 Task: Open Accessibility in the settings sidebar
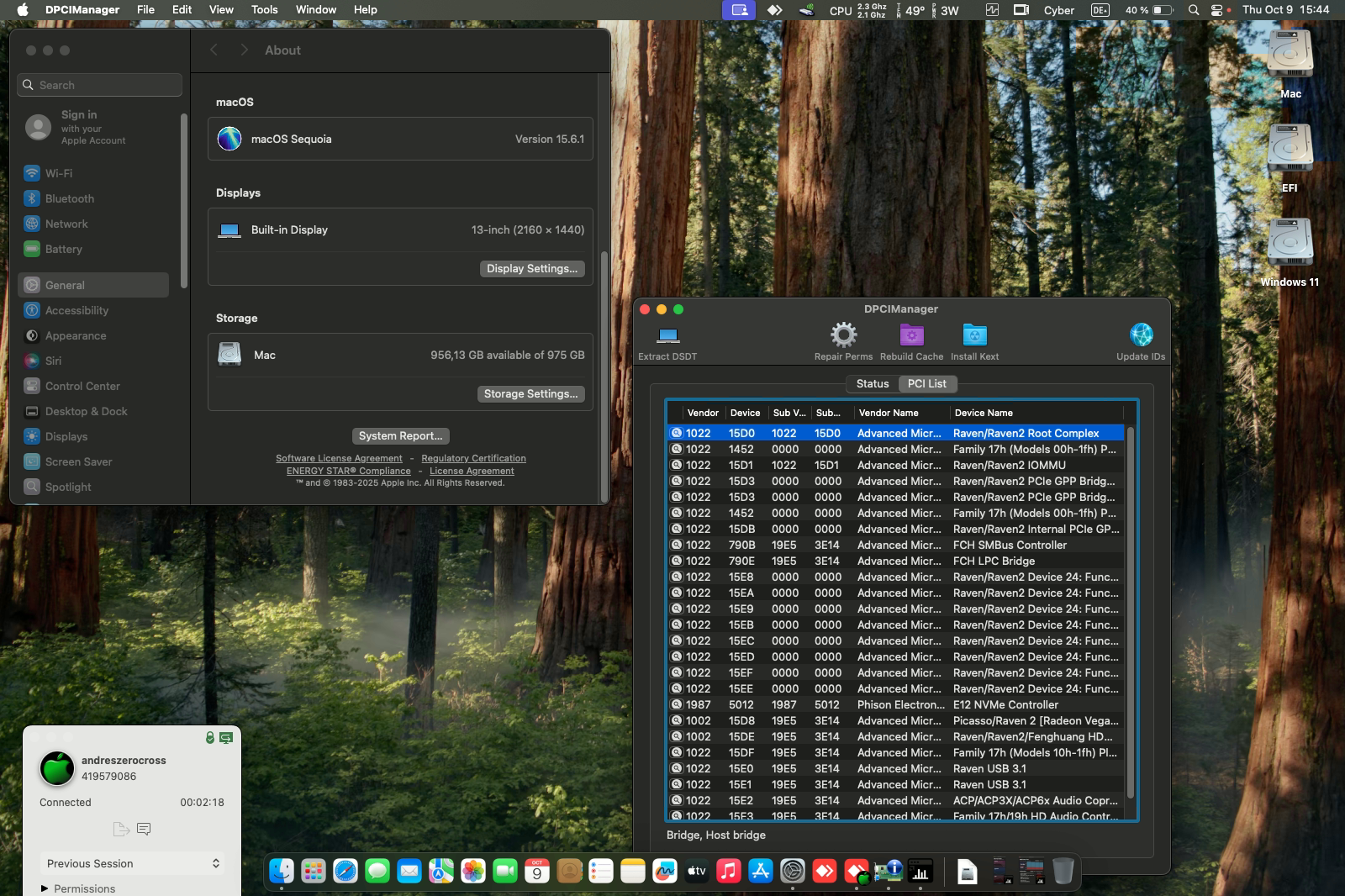click(x=92, y=310)
